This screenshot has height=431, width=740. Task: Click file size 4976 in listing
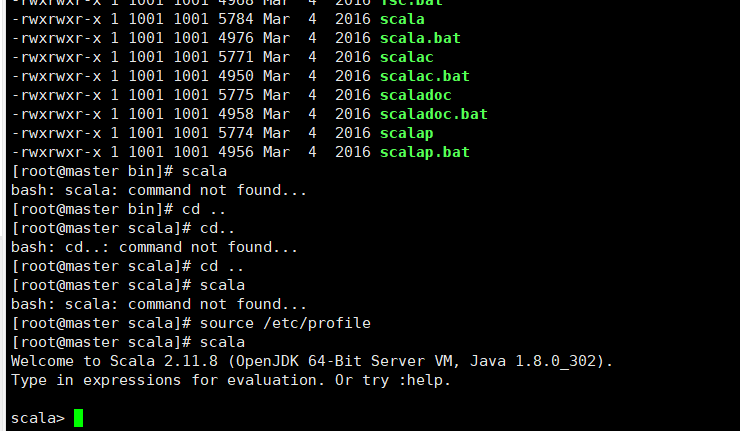236,38
